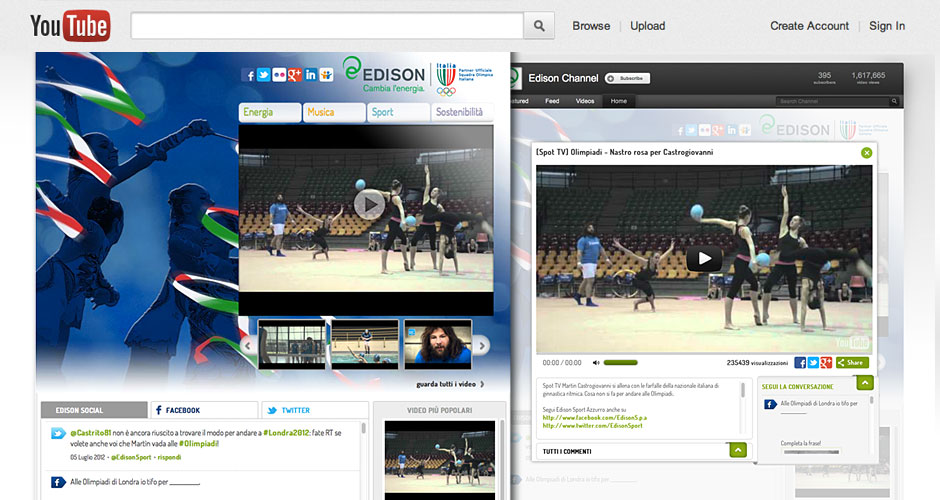Open the locker room video thumbnail
Screen dimensions: 940x500
292,344
